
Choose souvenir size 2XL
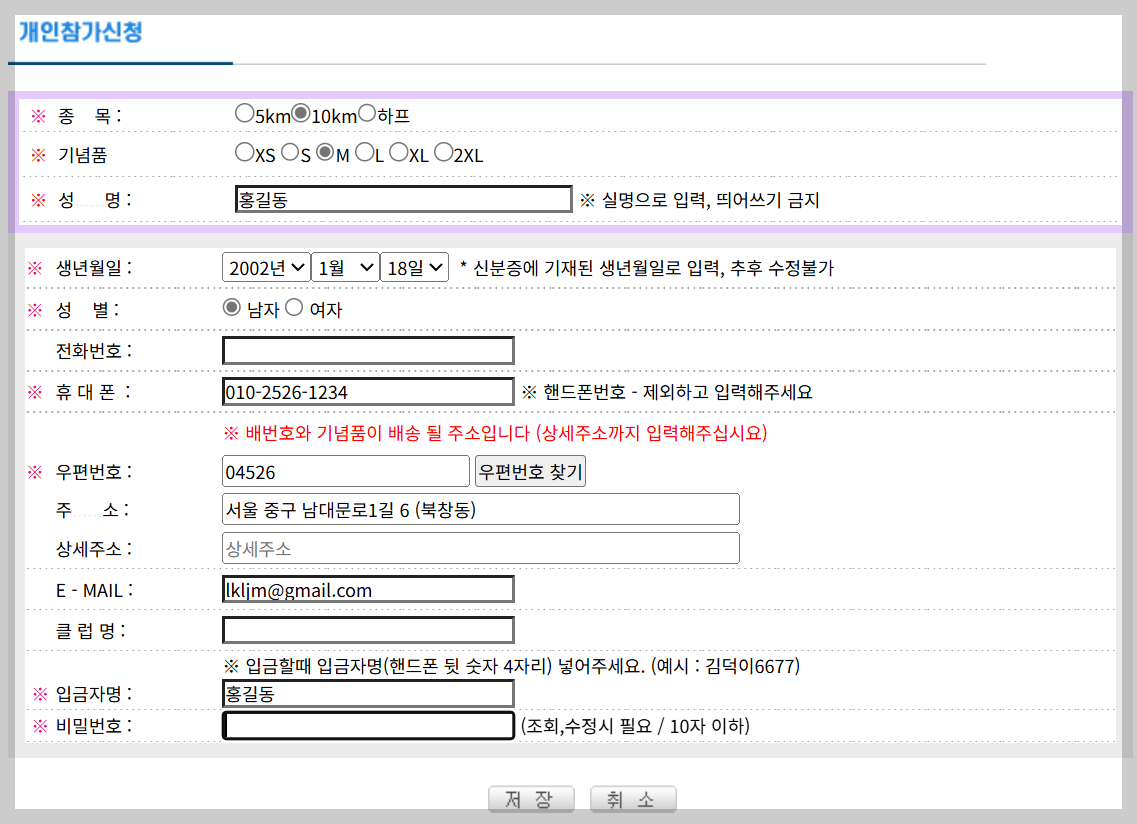click(443, 152)
